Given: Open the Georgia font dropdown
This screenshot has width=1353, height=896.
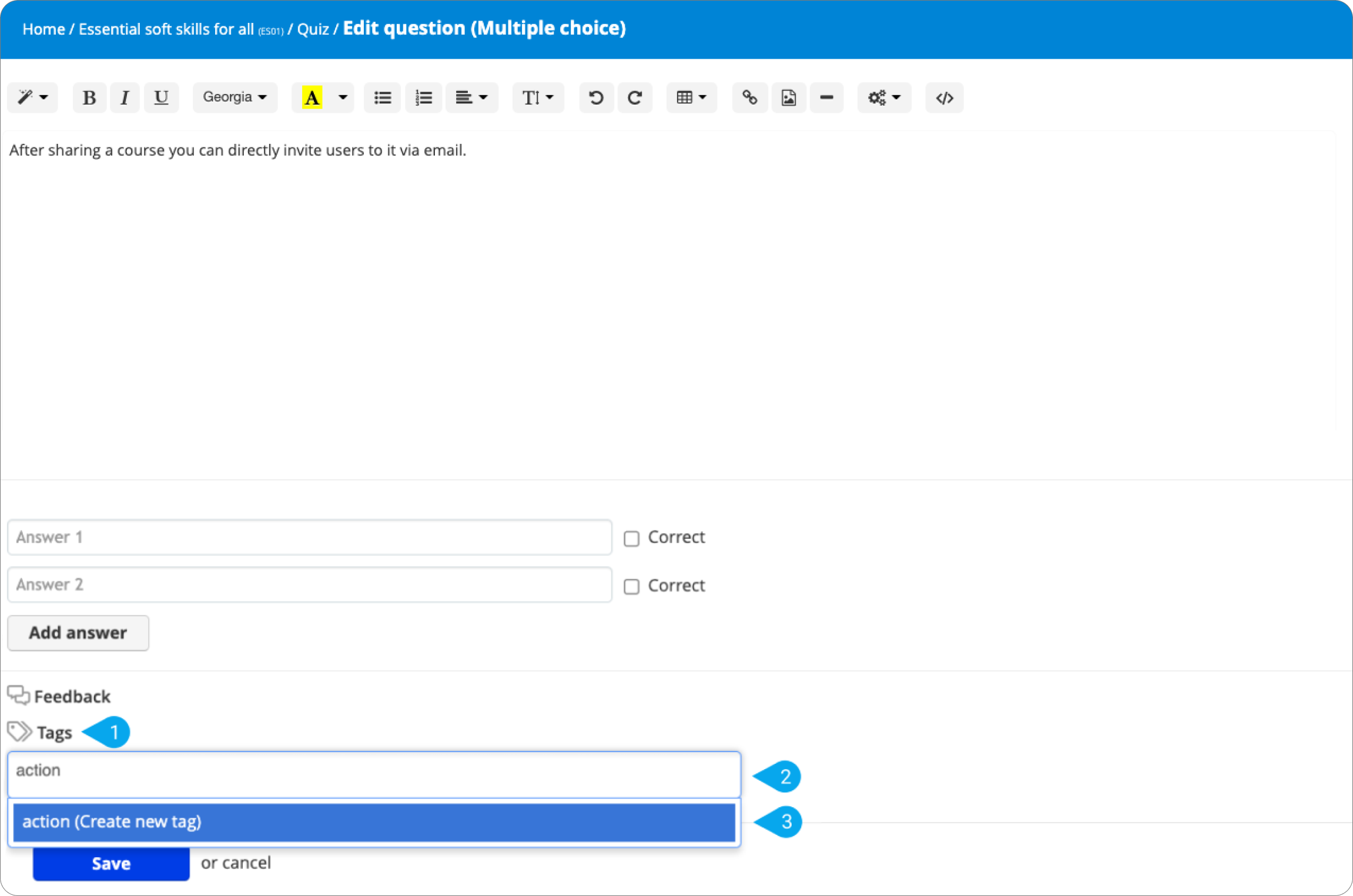Looking at the screenshot, I should click(x=235, y=97).
